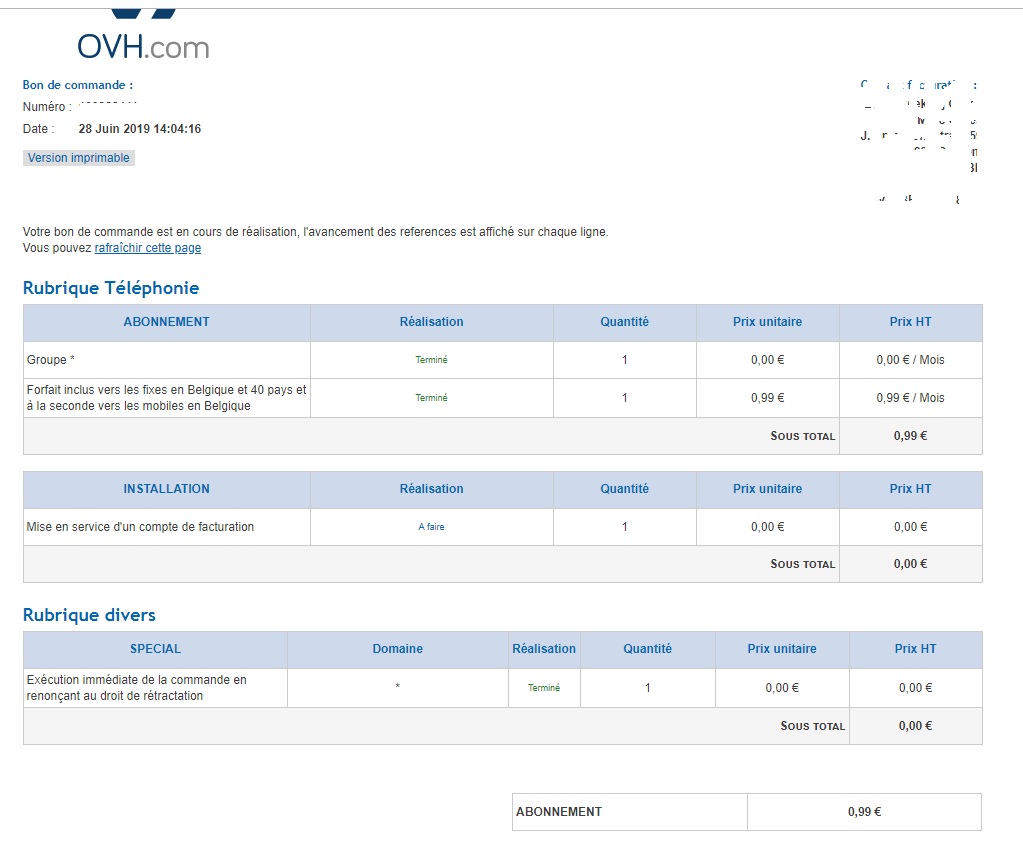Click the 'A faire' status for Mise en service
Screen dimensions: 1023x865
point(431,527)
